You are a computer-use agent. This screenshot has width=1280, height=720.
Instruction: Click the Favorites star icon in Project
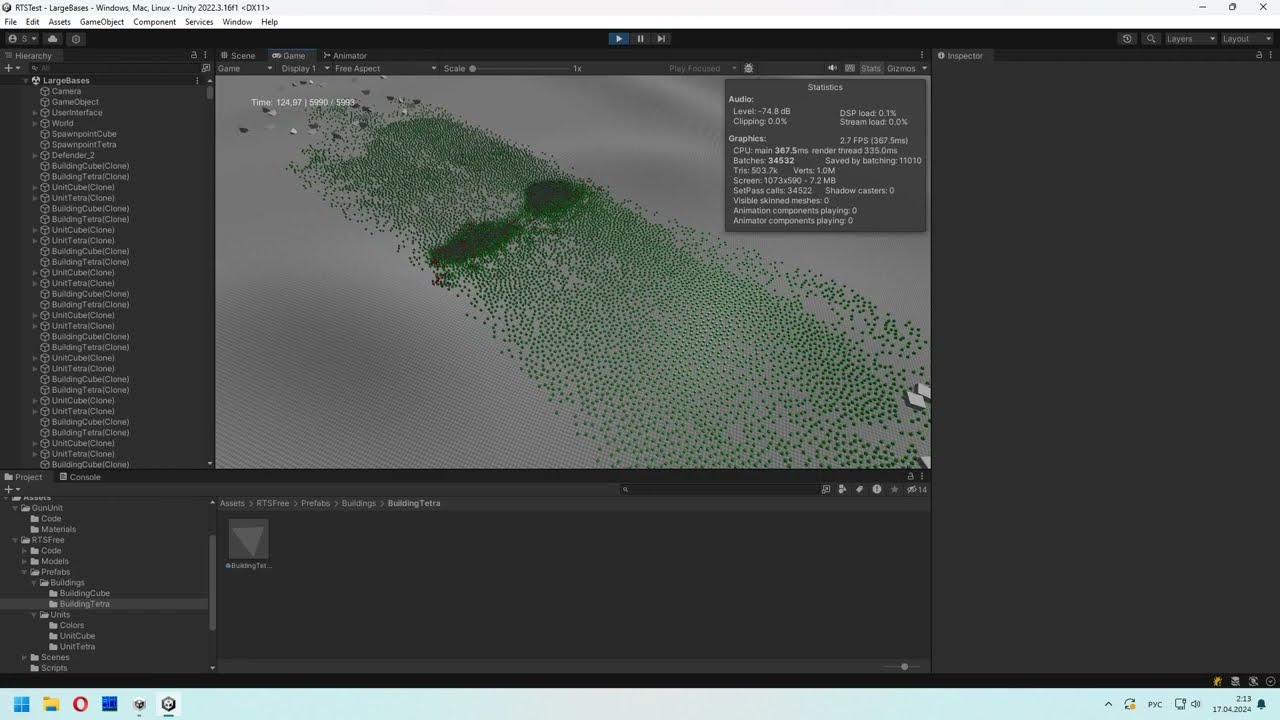(x=894, y=489)
